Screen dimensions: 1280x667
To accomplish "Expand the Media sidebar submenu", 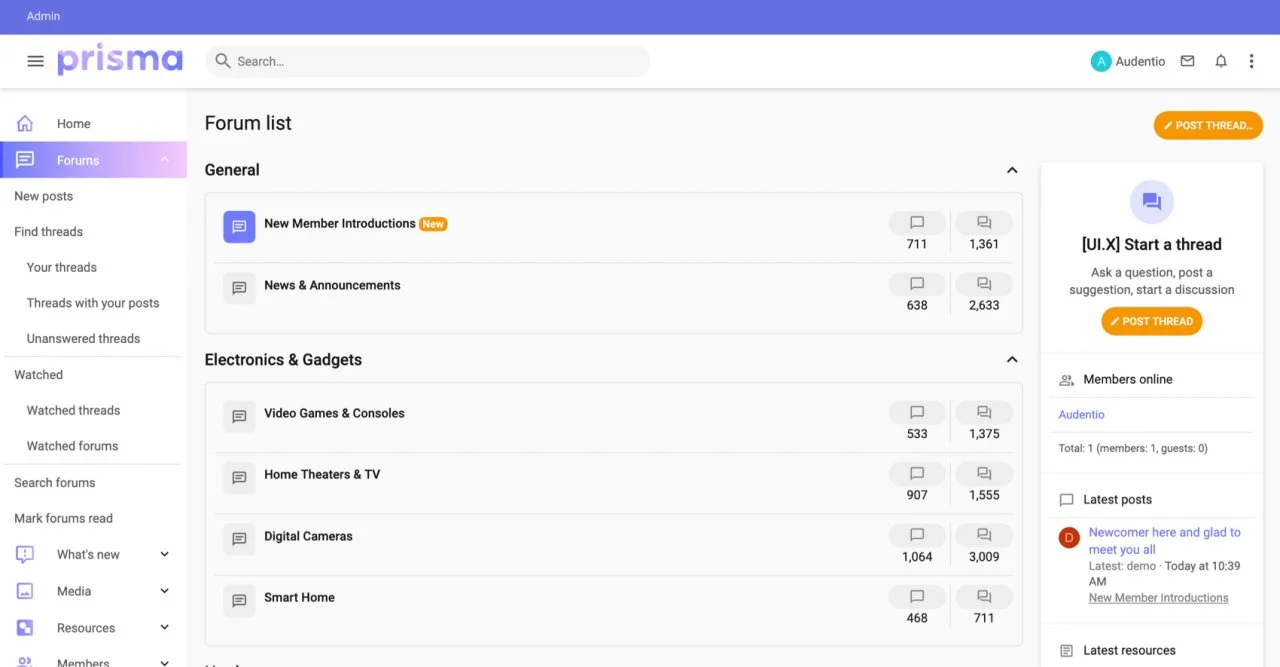I will point(165,591).
